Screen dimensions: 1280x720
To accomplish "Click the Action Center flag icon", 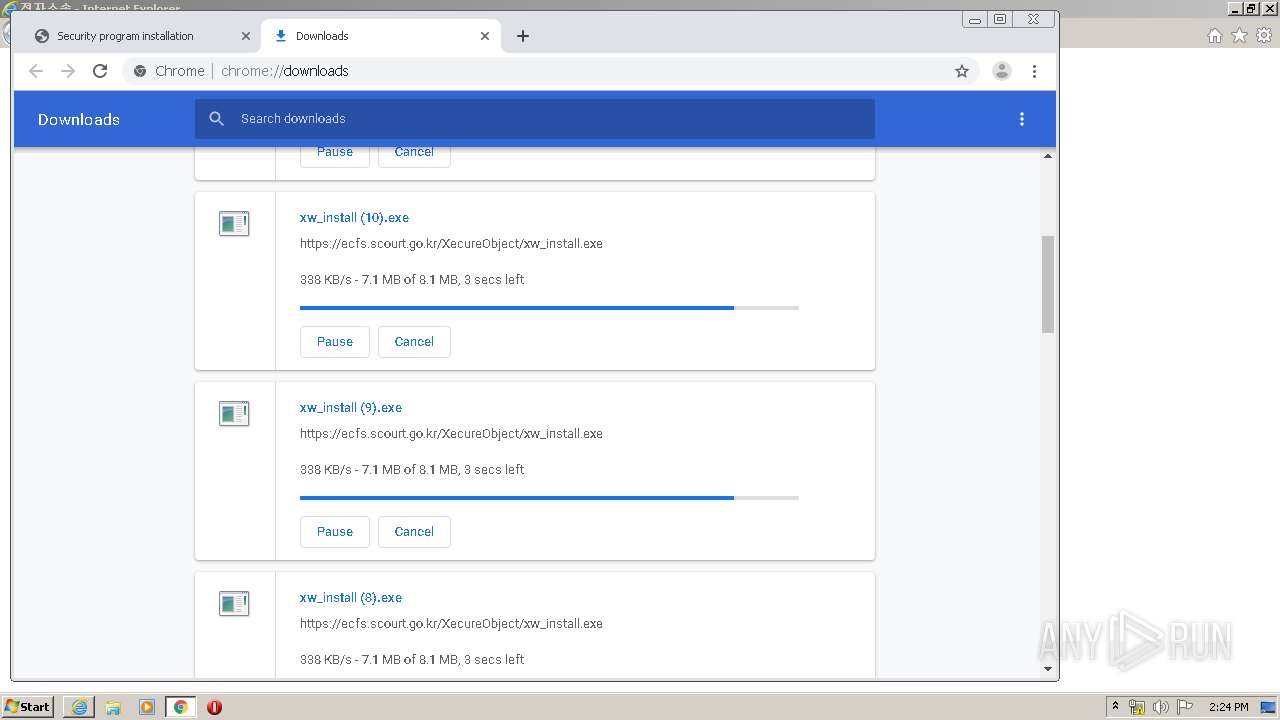I will tap(1185, 707).
